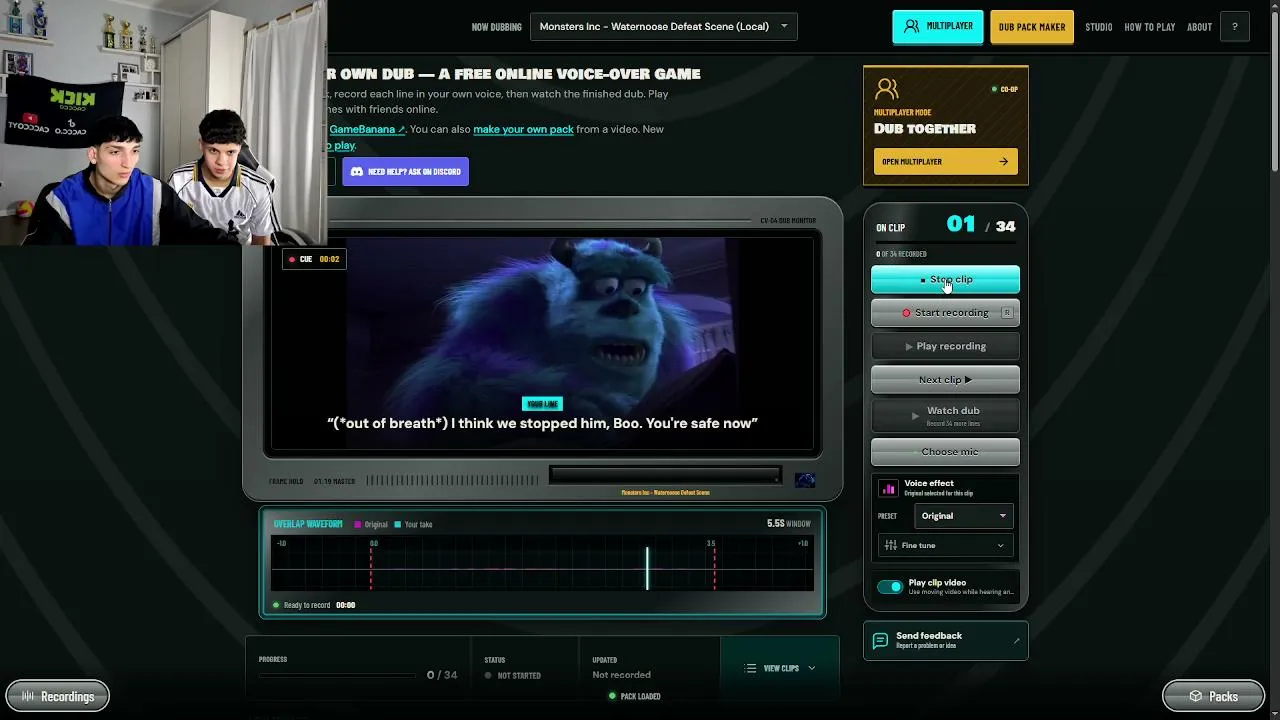Click the "Ready to record" status text

pos(306,605)
